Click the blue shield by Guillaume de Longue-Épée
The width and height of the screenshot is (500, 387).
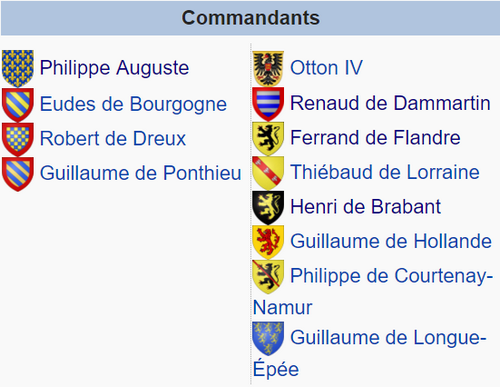[268, 339]
